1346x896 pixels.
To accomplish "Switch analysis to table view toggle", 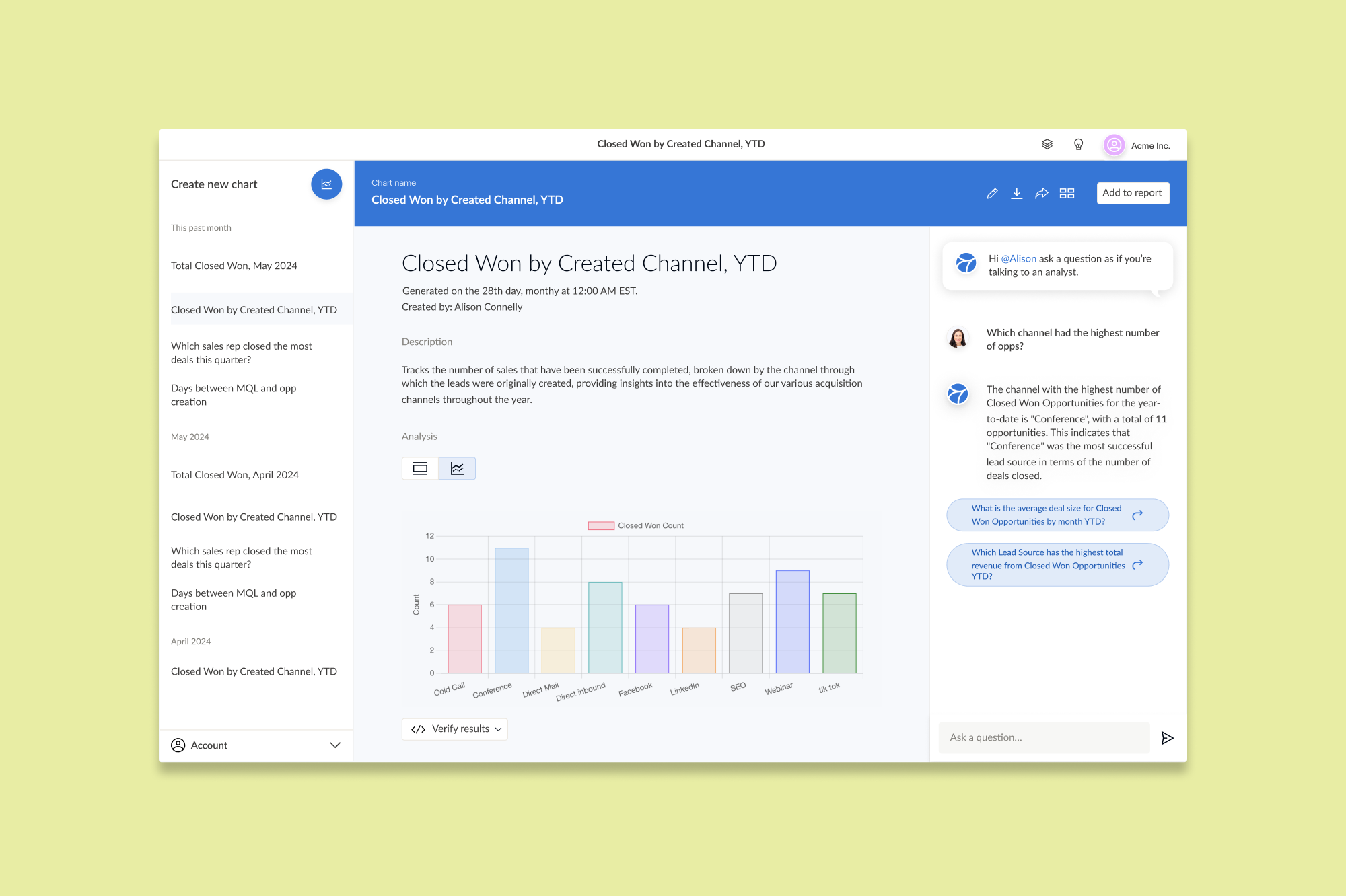I will [x=420, y=468].
